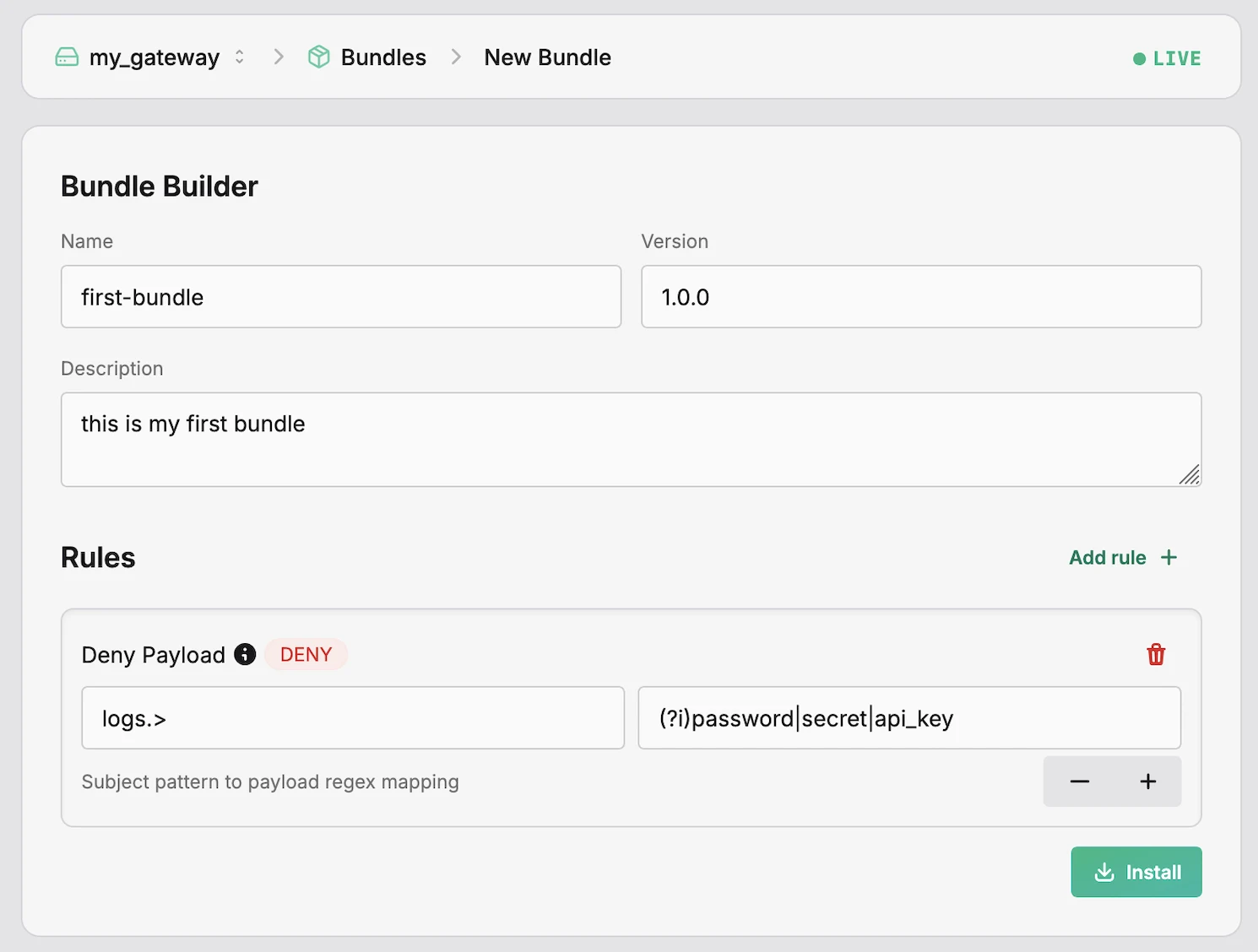This screenshot has height=952, width=1258.
Task: Click the Version label
Action: 675,241
